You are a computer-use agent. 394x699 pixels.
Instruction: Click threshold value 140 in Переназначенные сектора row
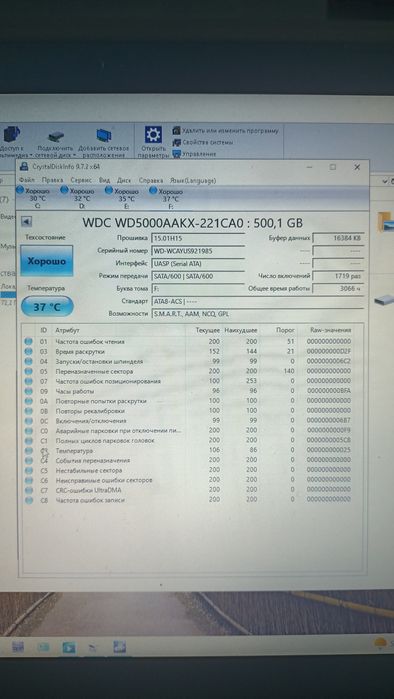click(x=289, y=371)
